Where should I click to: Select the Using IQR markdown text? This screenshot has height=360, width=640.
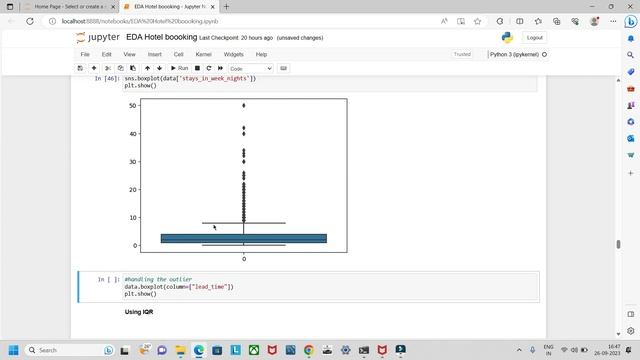(x=139, y=312)
